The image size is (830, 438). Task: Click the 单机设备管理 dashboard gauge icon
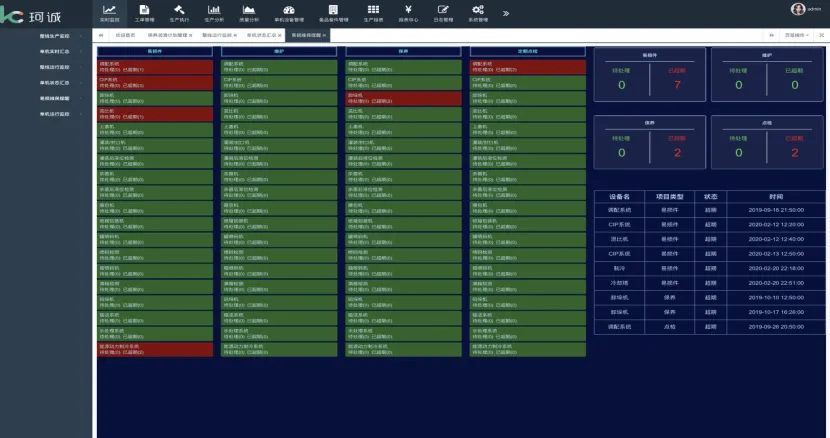coord(289,9)
